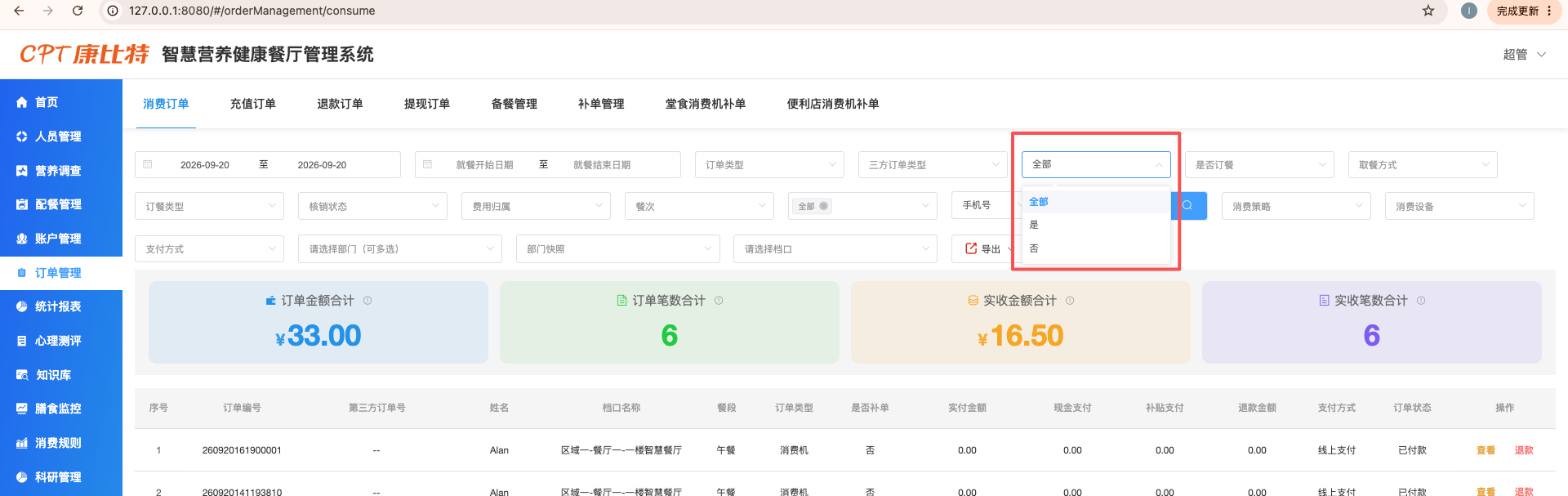Open the 请选择部门(可多选) dropdown
1568x496 pixels.
pyautogui.click(x=400, y=248)
